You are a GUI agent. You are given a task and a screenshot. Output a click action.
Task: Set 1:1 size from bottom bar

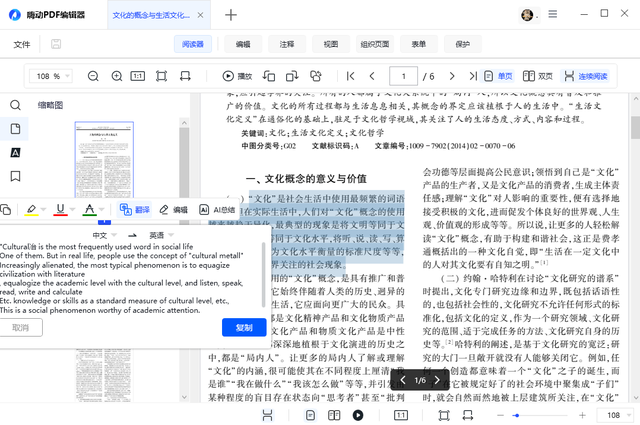401,415
